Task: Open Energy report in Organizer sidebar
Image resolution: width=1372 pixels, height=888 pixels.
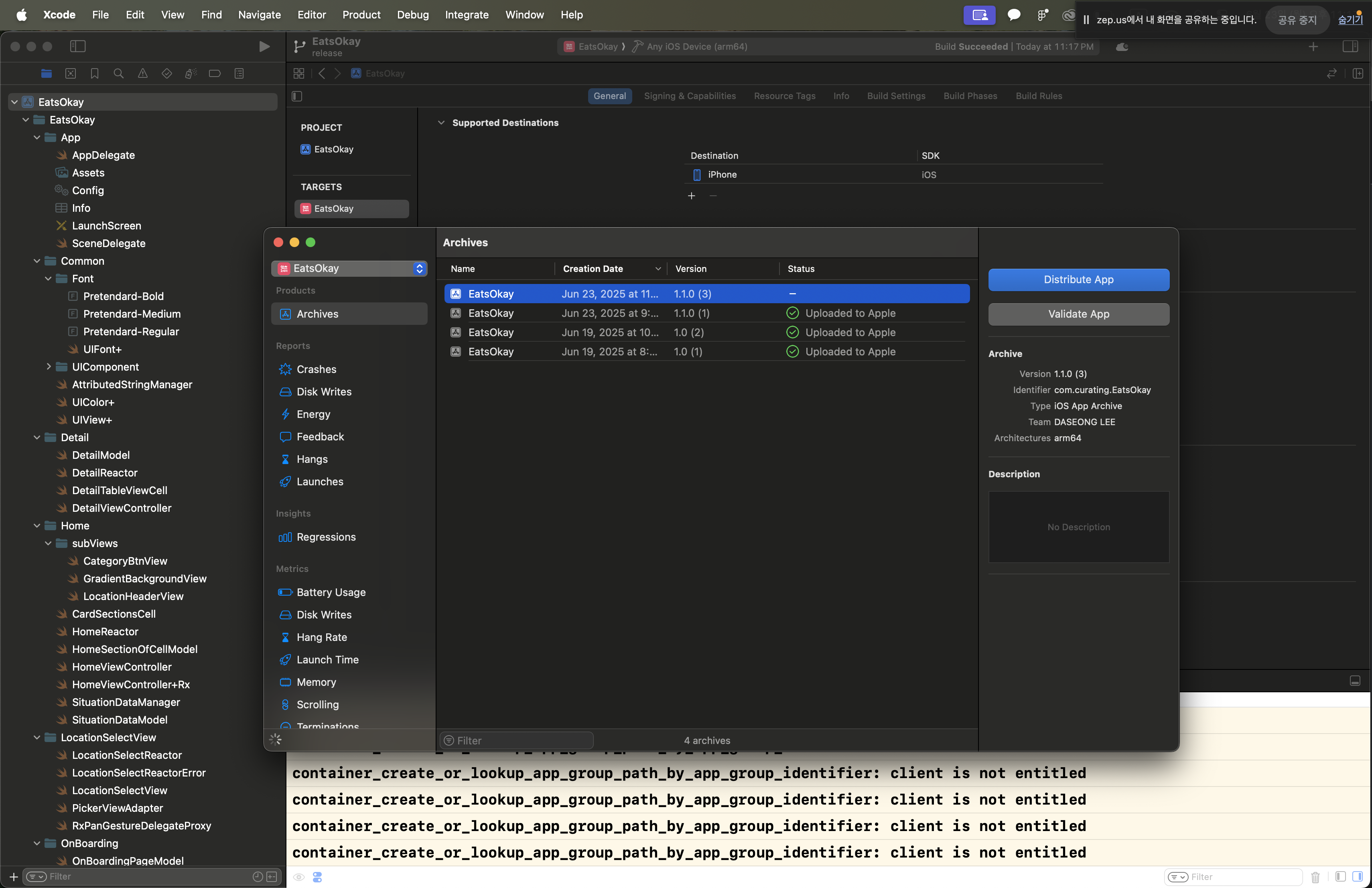Action: click(313, 414)
